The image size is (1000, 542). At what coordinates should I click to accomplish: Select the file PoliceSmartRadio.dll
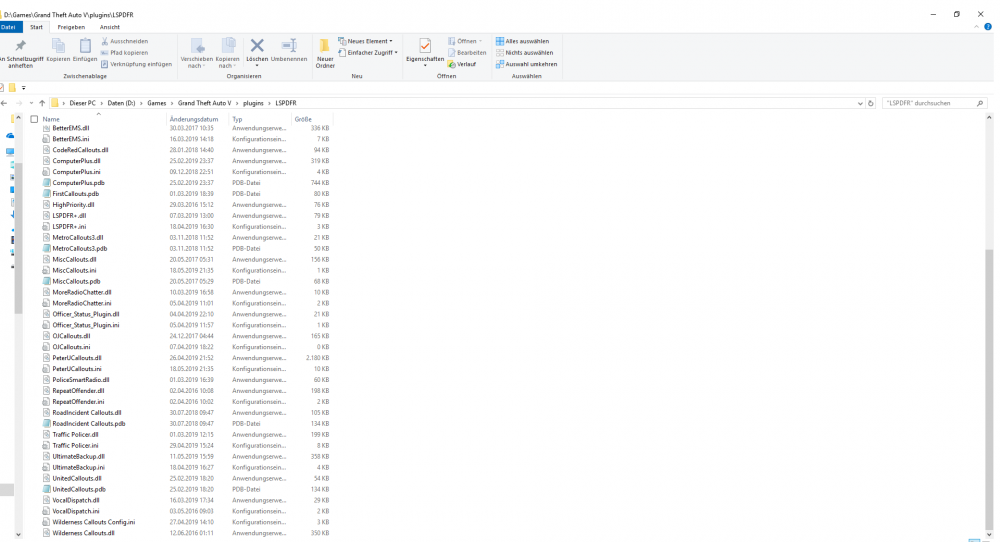point(81,380)
